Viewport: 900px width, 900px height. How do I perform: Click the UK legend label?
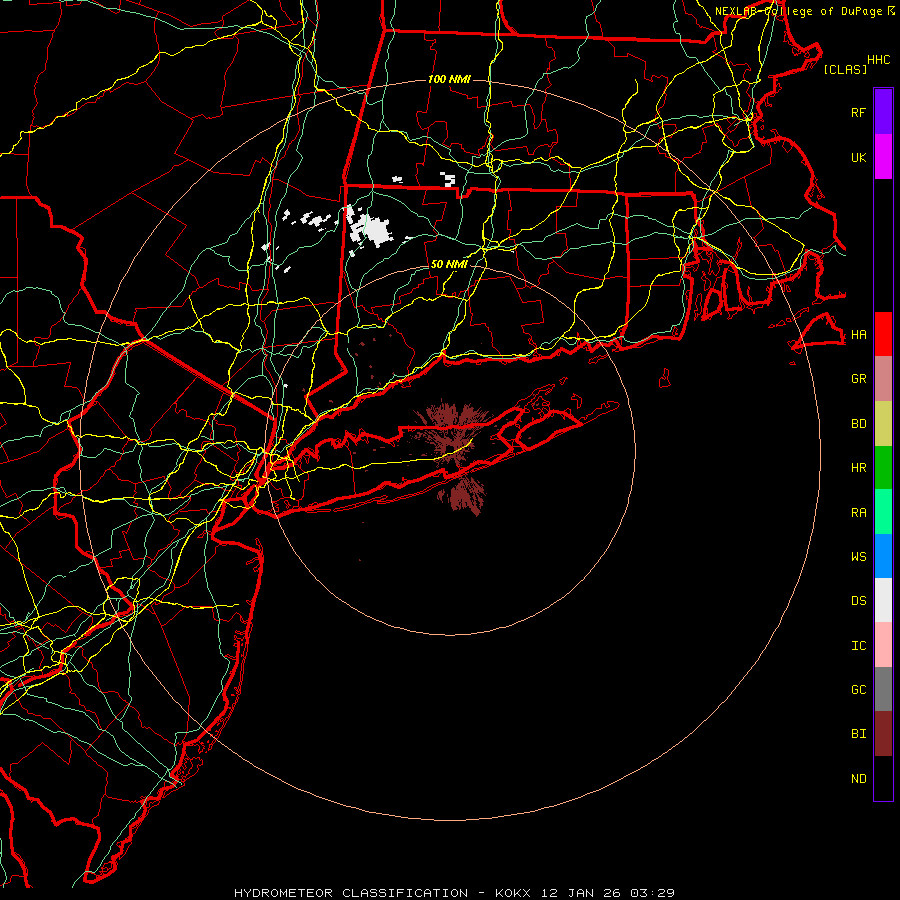858,157
